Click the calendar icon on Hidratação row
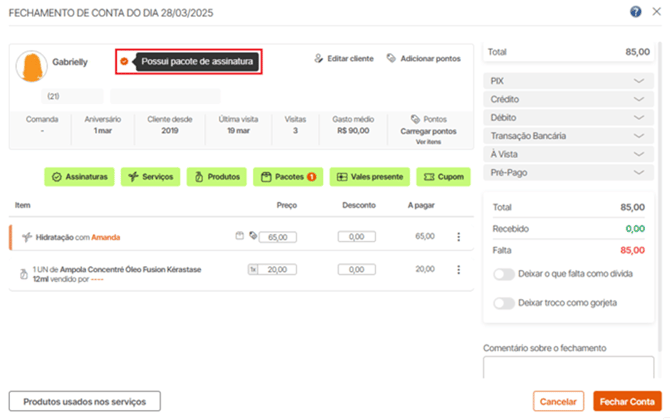The height and width of the screenshot is (420, 670). click(239, 237)
